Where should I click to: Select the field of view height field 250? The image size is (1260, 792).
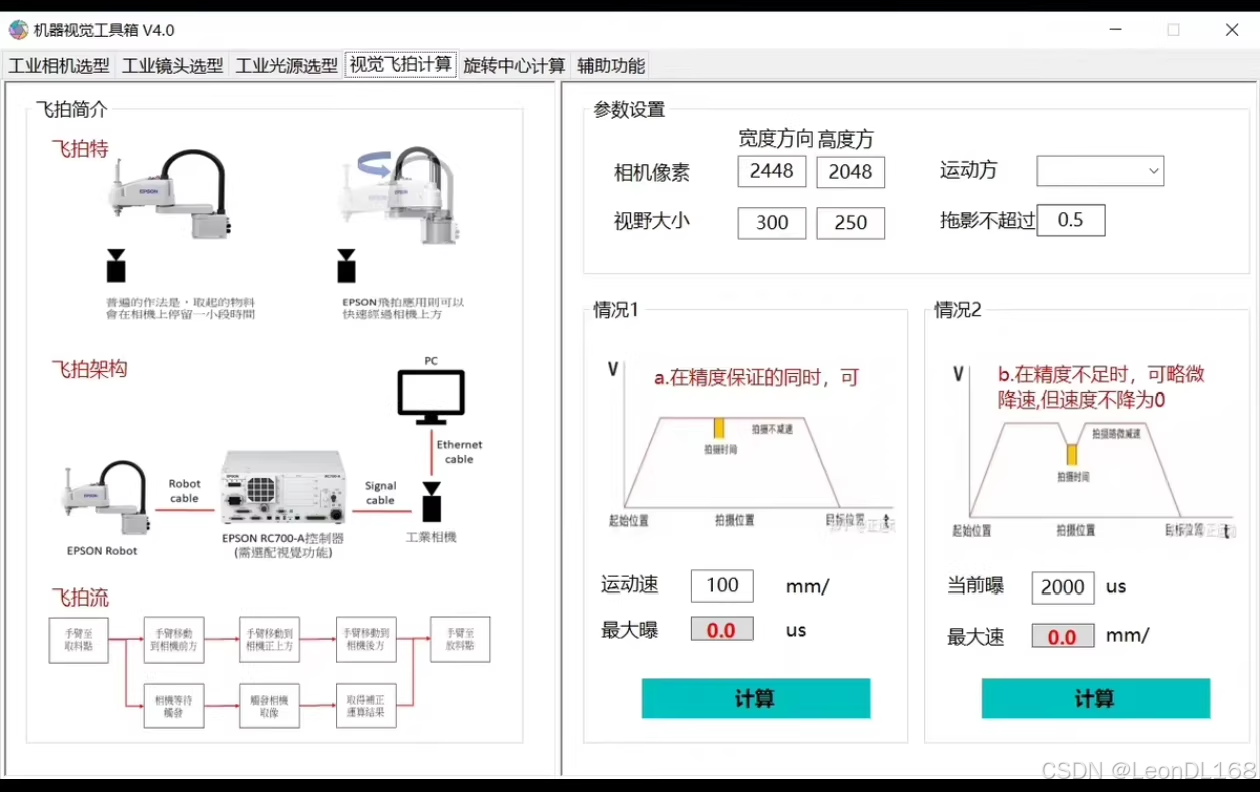[850, 222]
